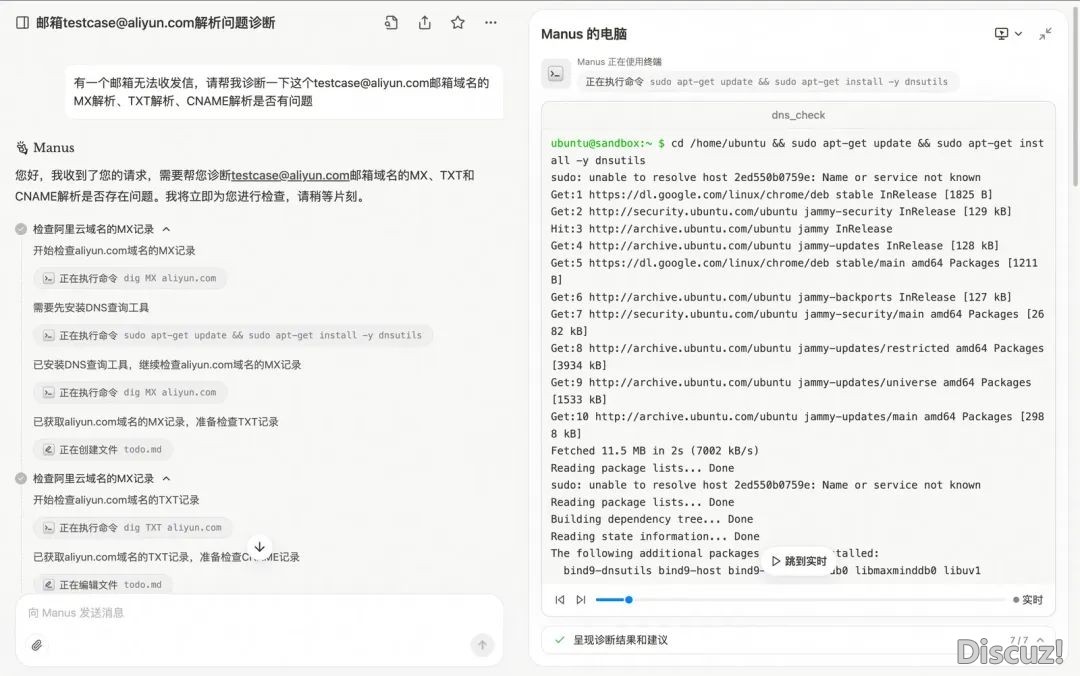Click the dns_check terminal tab title
Viewport: 1080px width, 676px height.
[798, 115]
